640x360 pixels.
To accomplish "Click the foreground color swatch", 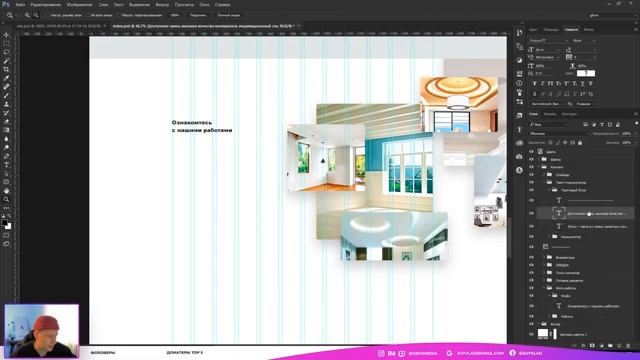I will click(4, 223).
